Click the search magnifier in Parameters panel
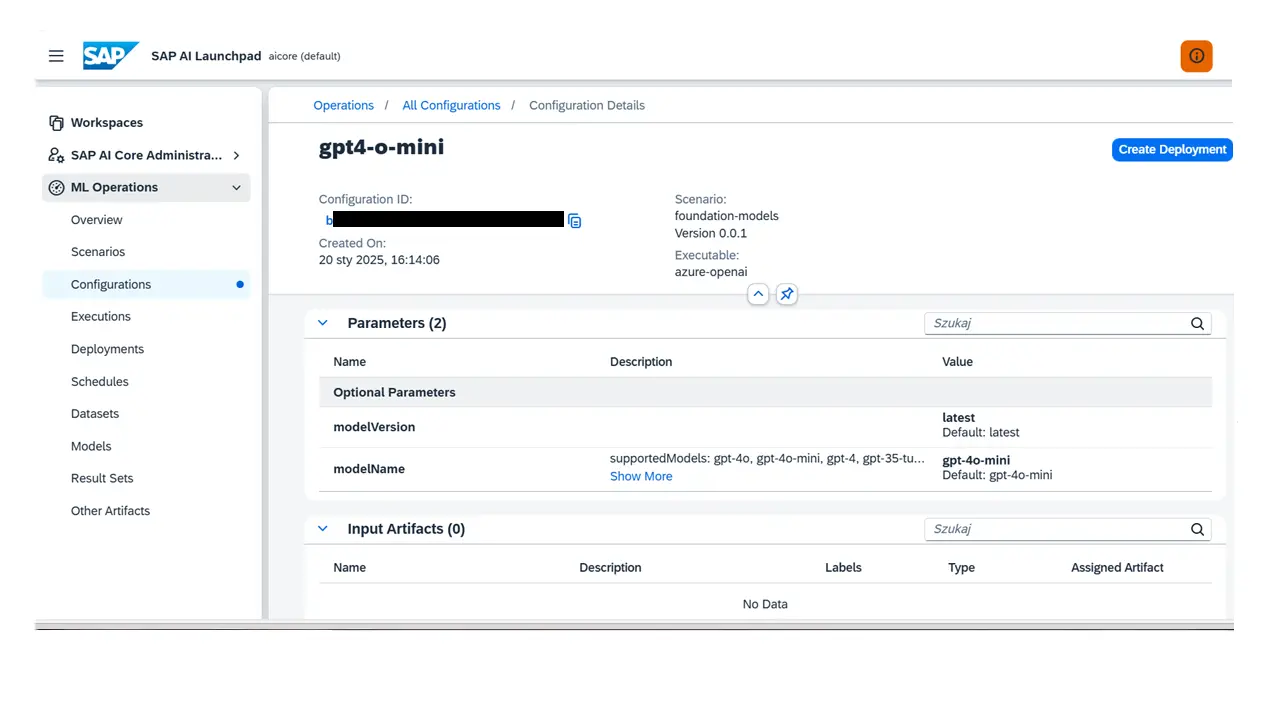Screen dimensions: 1280x720 tap(1197, 323)
